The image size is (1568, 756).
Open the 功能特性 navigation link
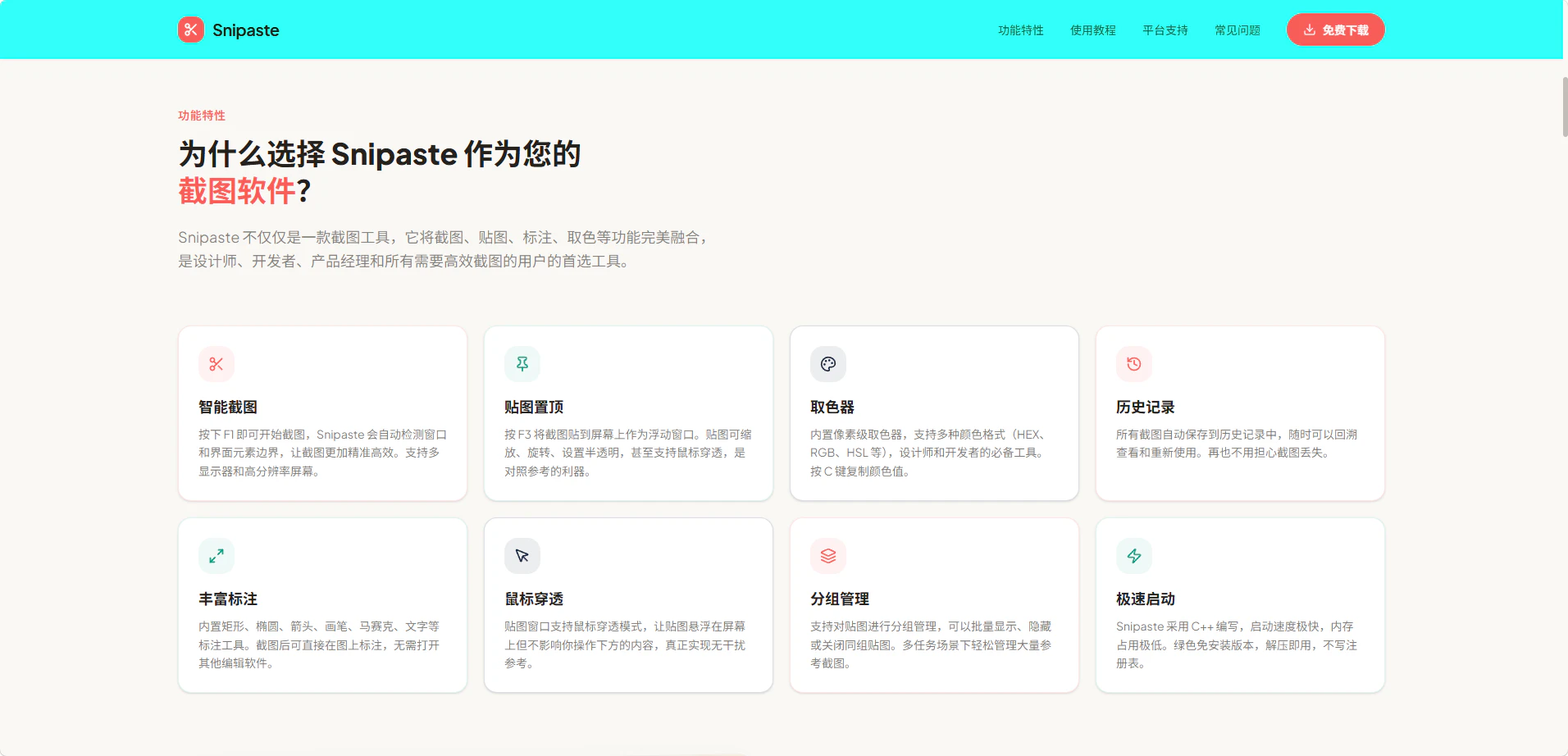click(1021, 30)
